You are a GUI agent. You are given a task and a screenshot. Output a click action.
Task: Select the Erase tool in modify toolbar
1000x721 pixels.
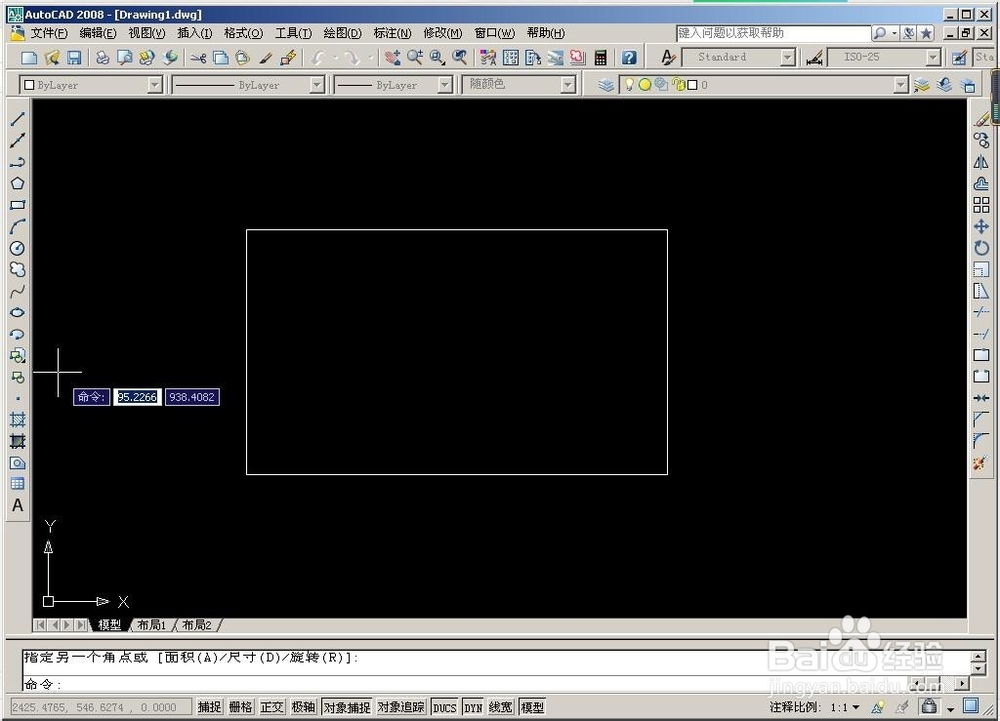pos(982,119)
